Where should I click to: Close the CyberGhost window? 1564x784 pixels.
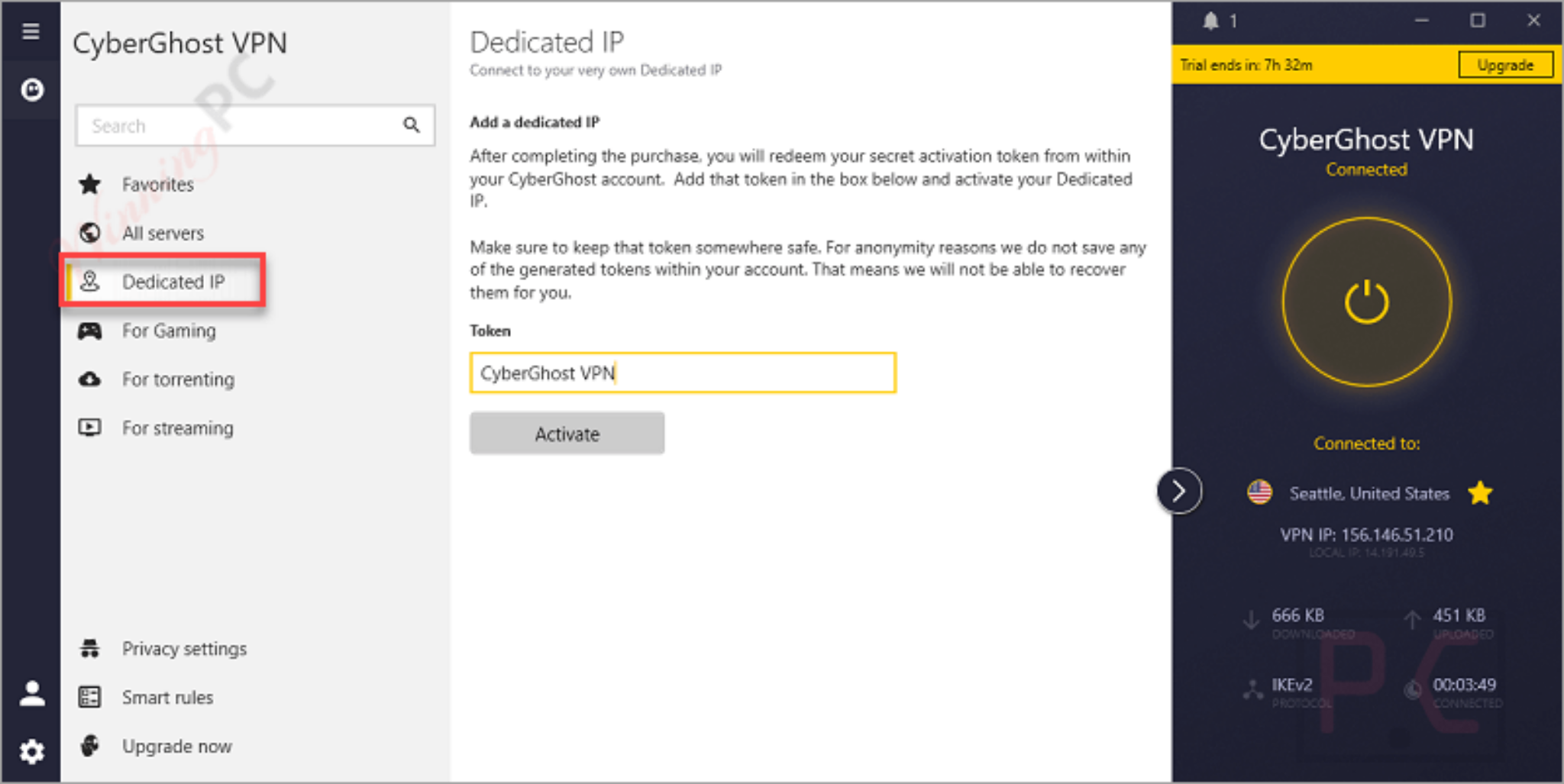(1533, 21)
